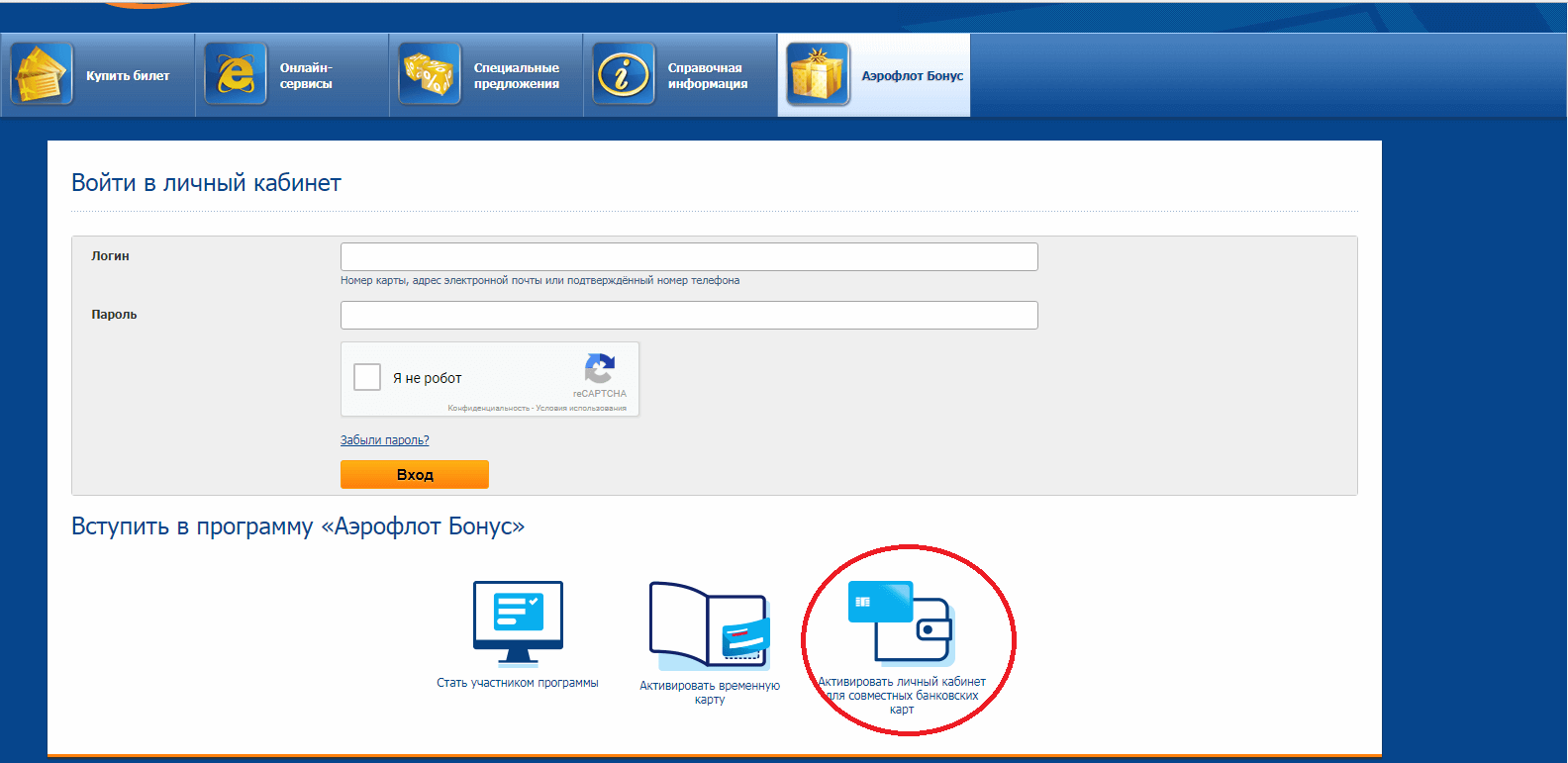Open the 'Онлайн-сервисы' menu item
The height and width of the screenshot is (763, 1568).
point(306,76)
